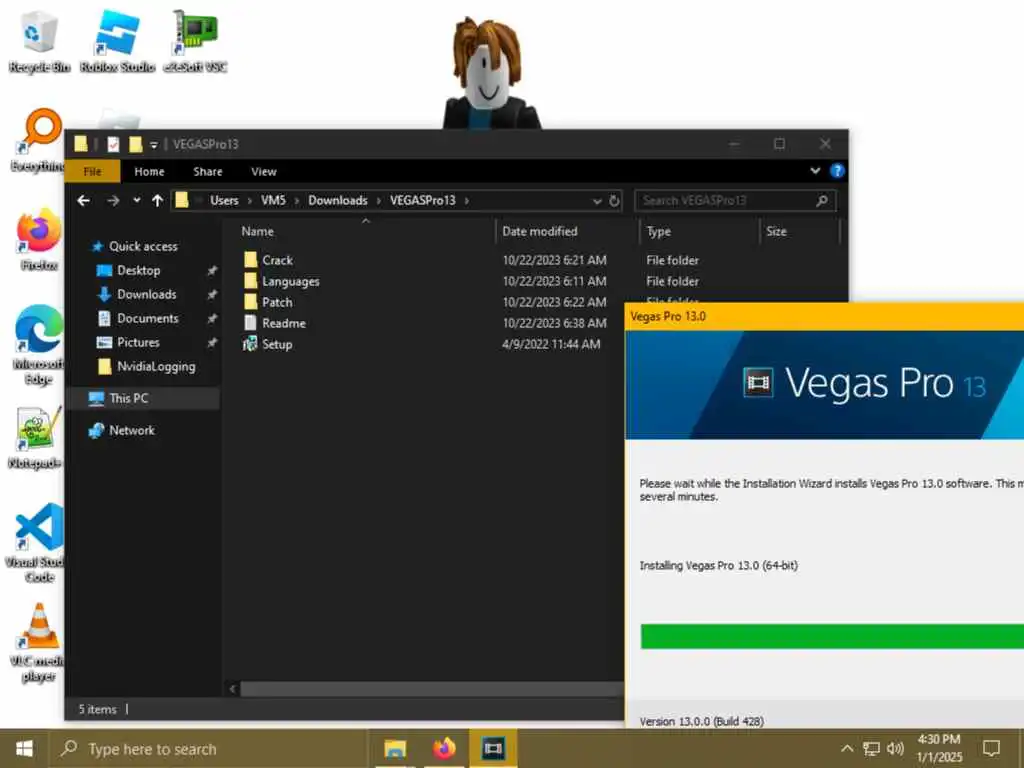Click the green installation progress bar
1024x768 pixels.
pyautogui.click(x=832, y=637)
